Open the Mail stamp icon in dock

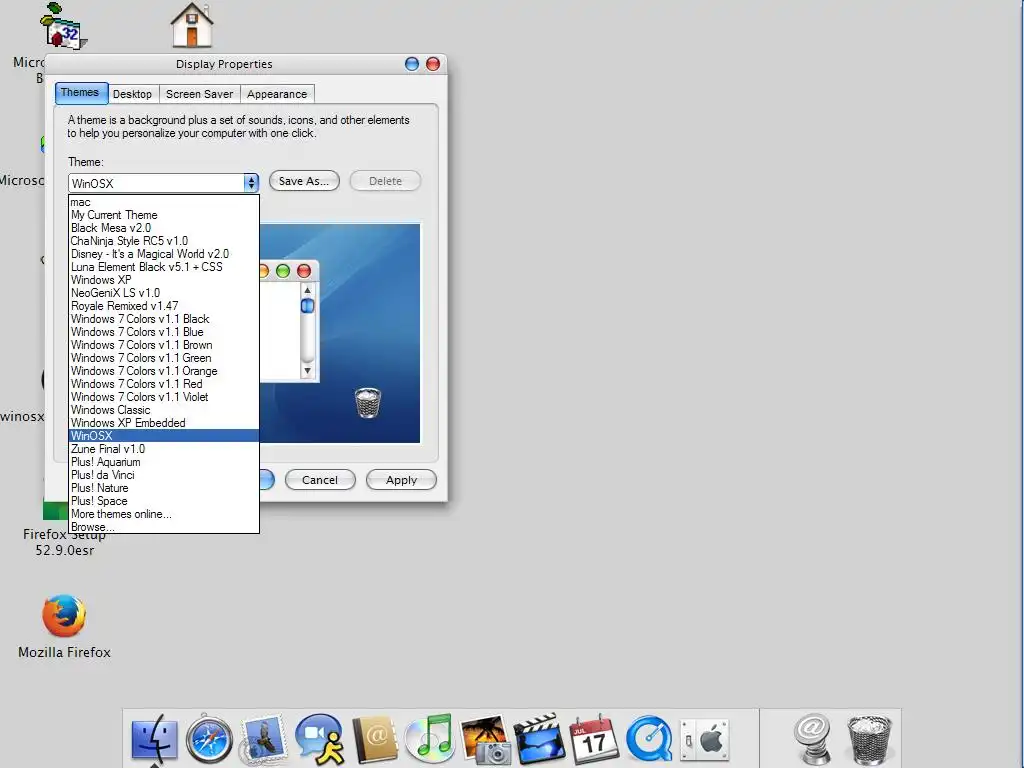coord(263,739)
